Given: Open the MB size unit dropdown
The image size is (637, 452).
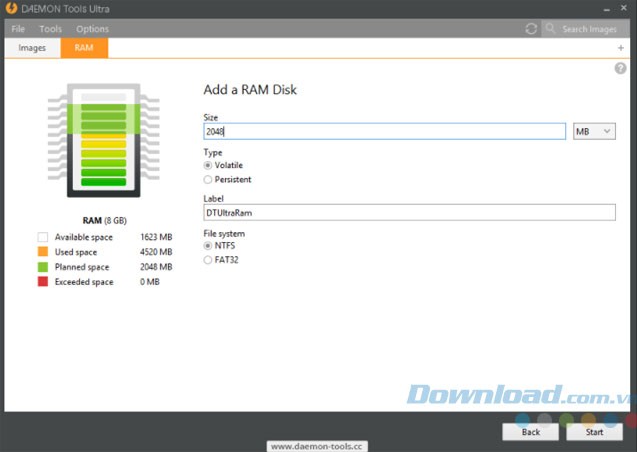Looking at the screenshot, I should tap(594, 131).
